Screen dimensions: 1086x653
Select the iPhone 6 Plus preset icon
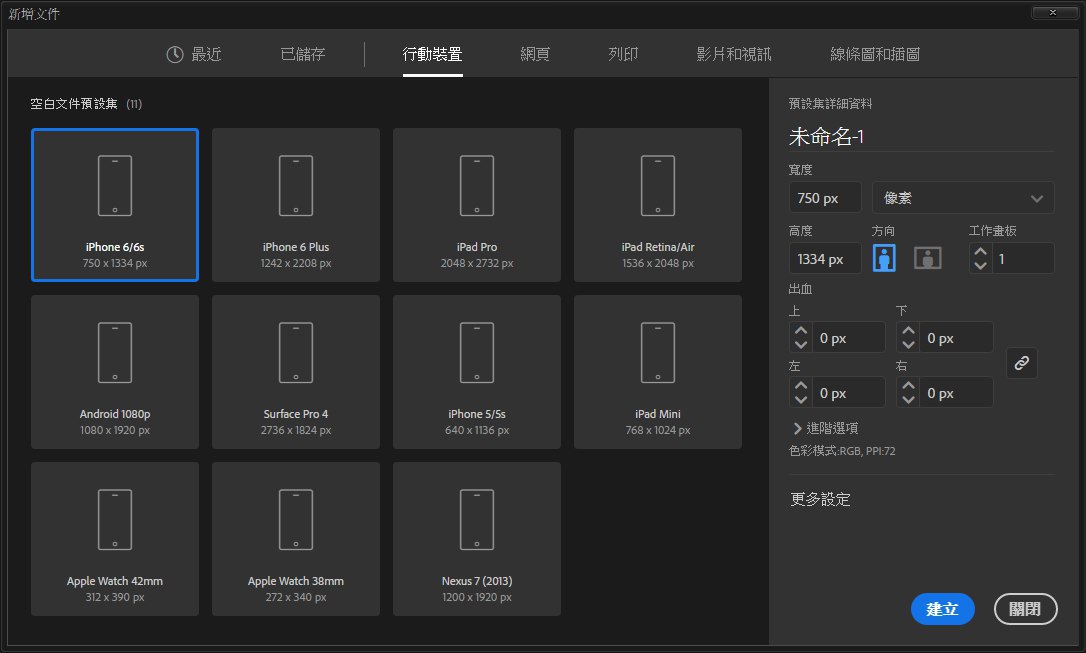pos(296,186)
